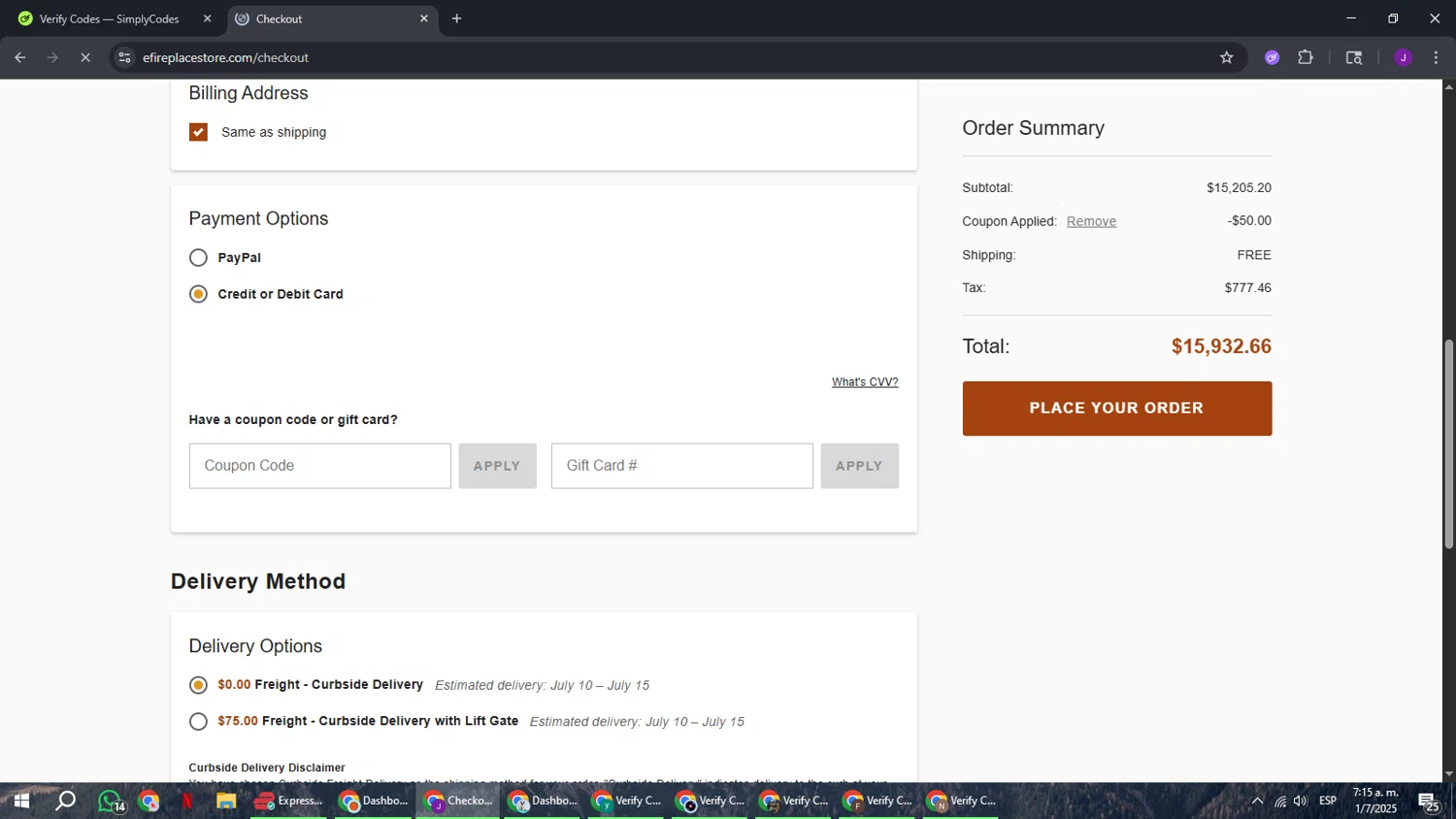Click Place Your Order button

pyautogui.click(x=1117, y=409)
